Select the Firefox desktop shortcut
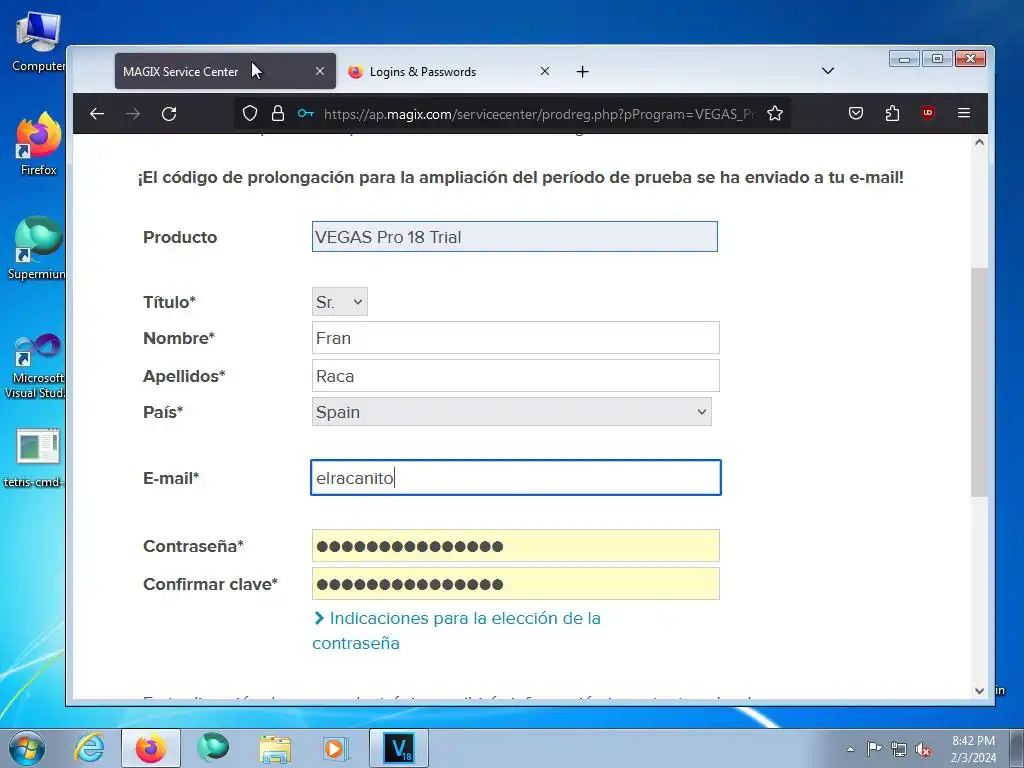The image size is (1024, 768). (x=38, y=144)
